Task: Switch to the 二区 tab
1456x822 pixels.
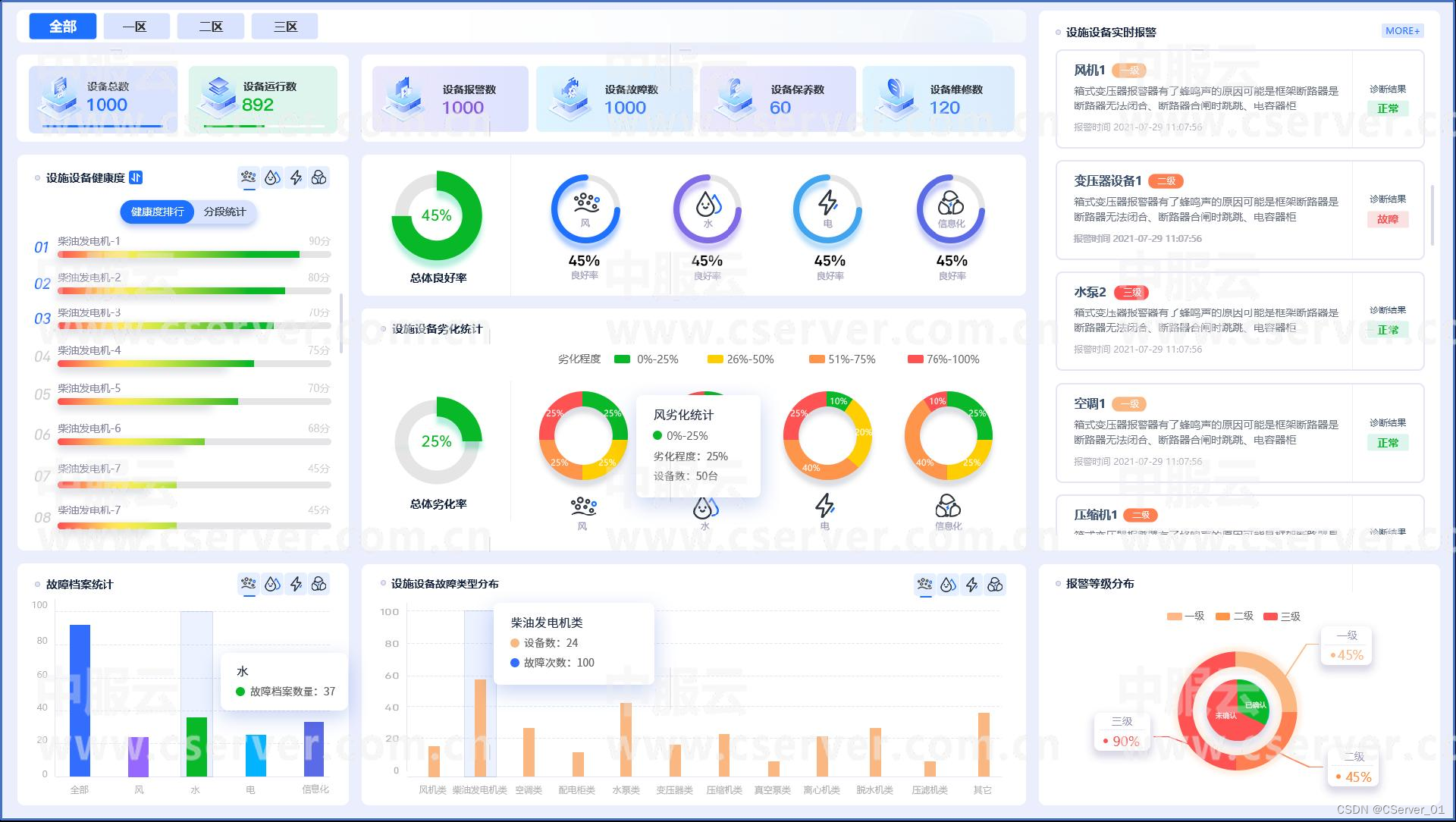Action: (x=211, y=27)
